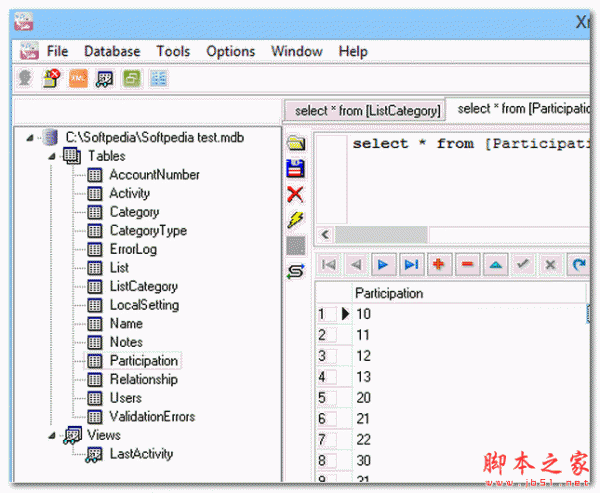The image size is (600, 493).
Task: Collapse the Views tree node
Action: pyautogui.click(x=51, y=435)
